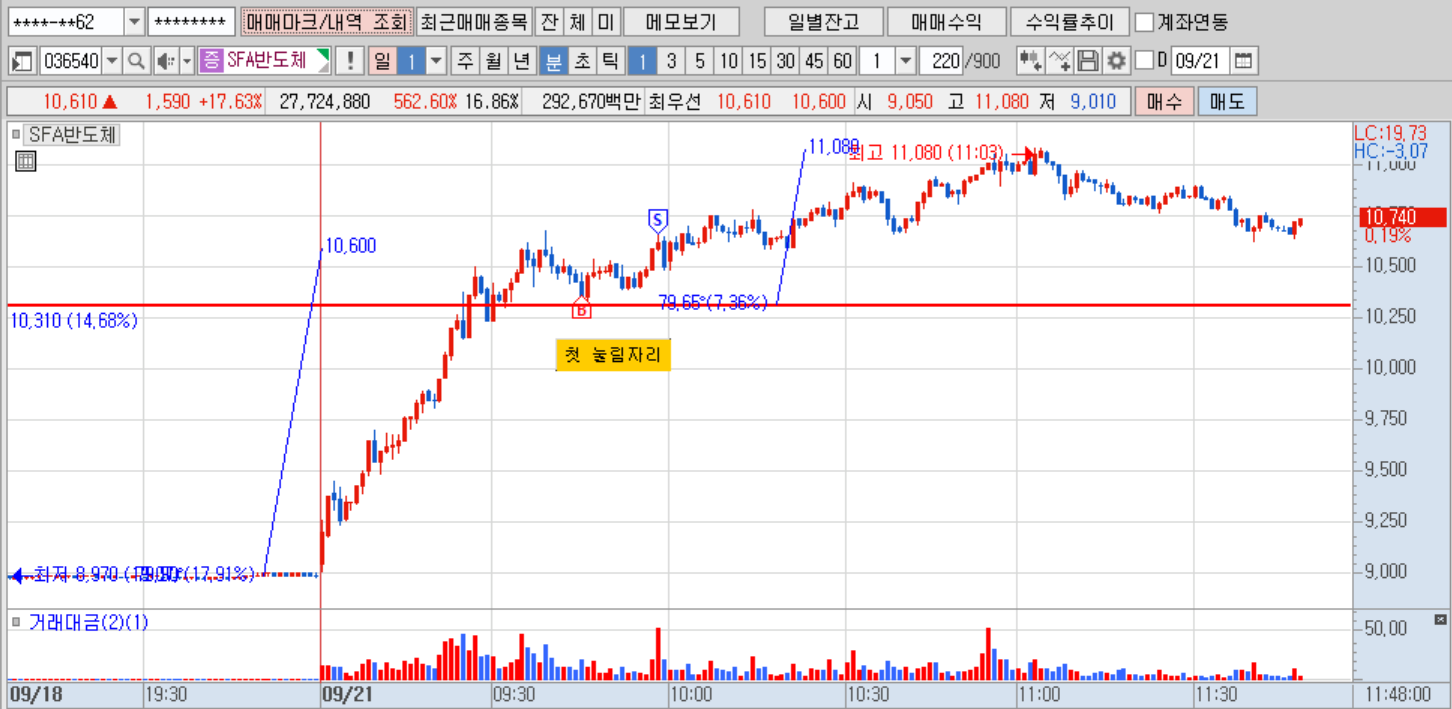
Task: Click the 220 candle count input field
Action: 941,61
